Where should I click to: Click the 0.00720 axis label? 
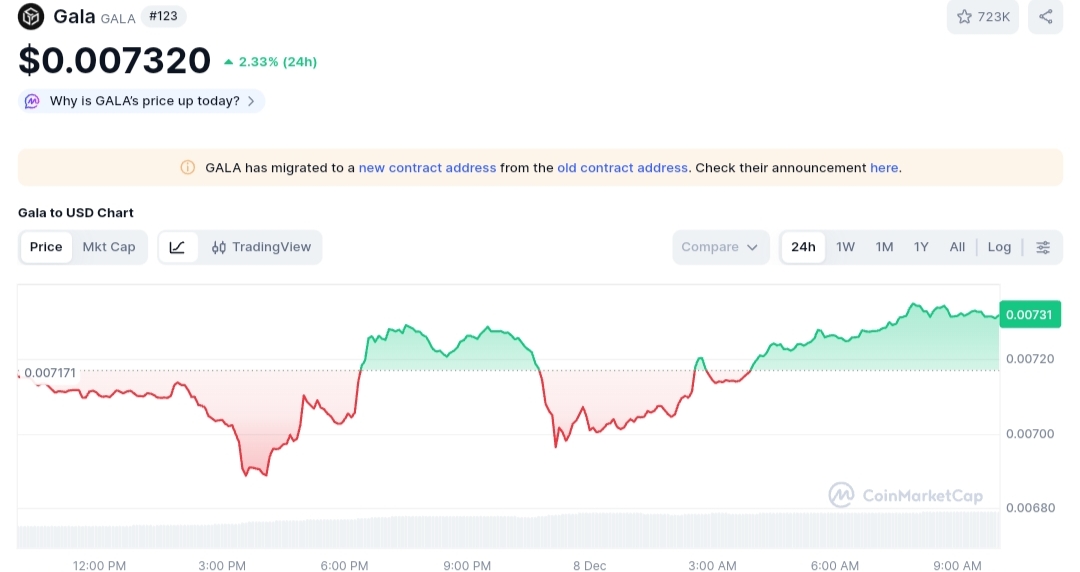1030,358
